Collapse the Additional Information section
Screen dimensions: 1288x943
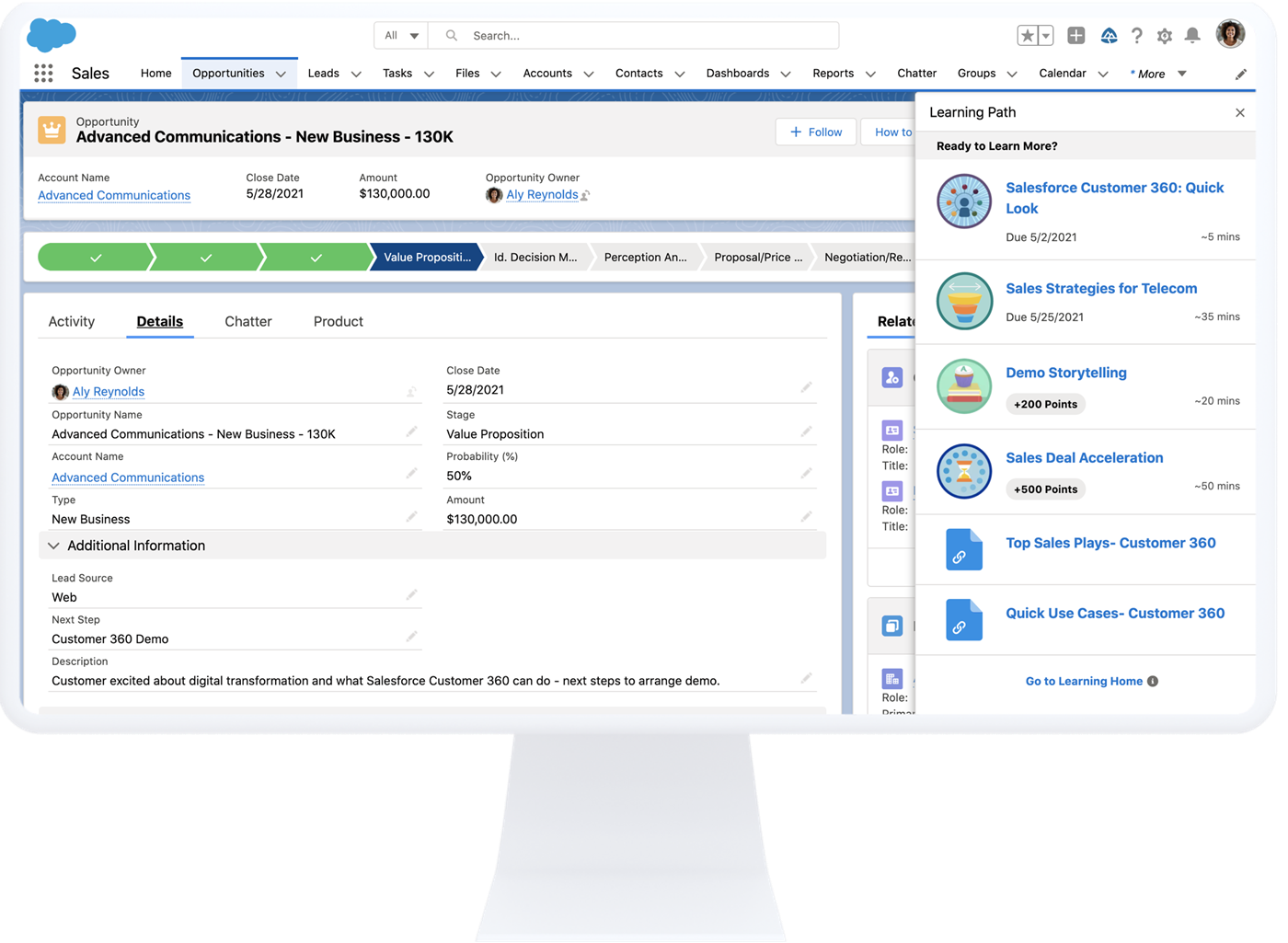coord(53,546)
